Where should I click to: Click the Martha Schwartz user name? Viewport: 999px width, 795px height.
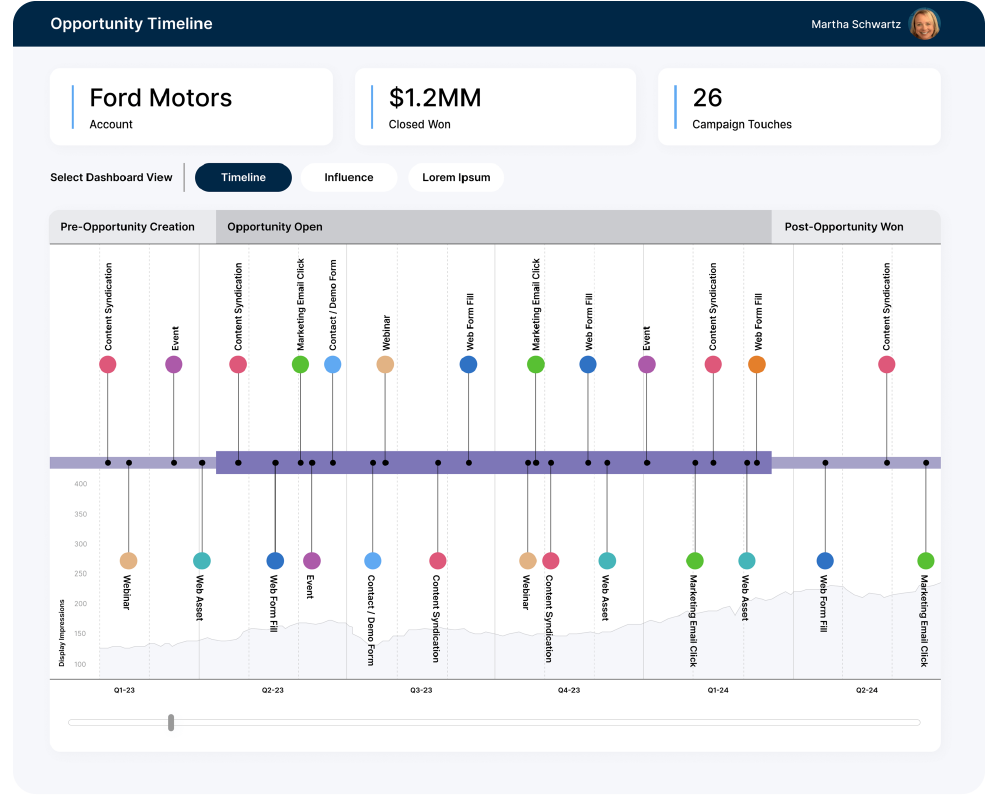856,24
